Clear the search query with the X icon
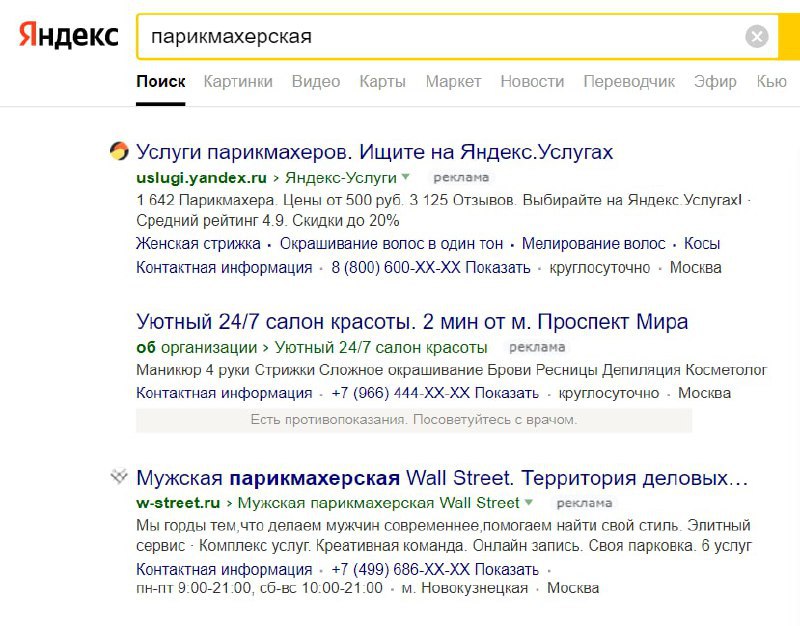This screenshot has width=800, height=626. (x=757, y=36)
